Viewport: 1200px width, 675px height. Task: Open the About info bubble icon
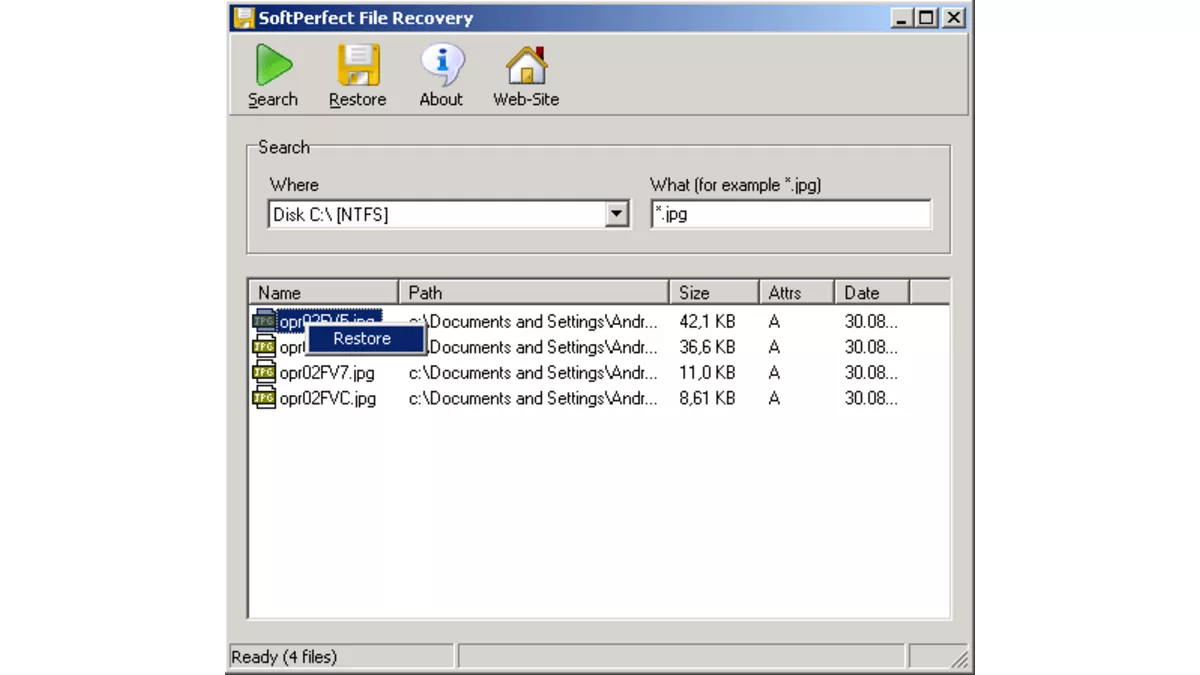[441, 66]
